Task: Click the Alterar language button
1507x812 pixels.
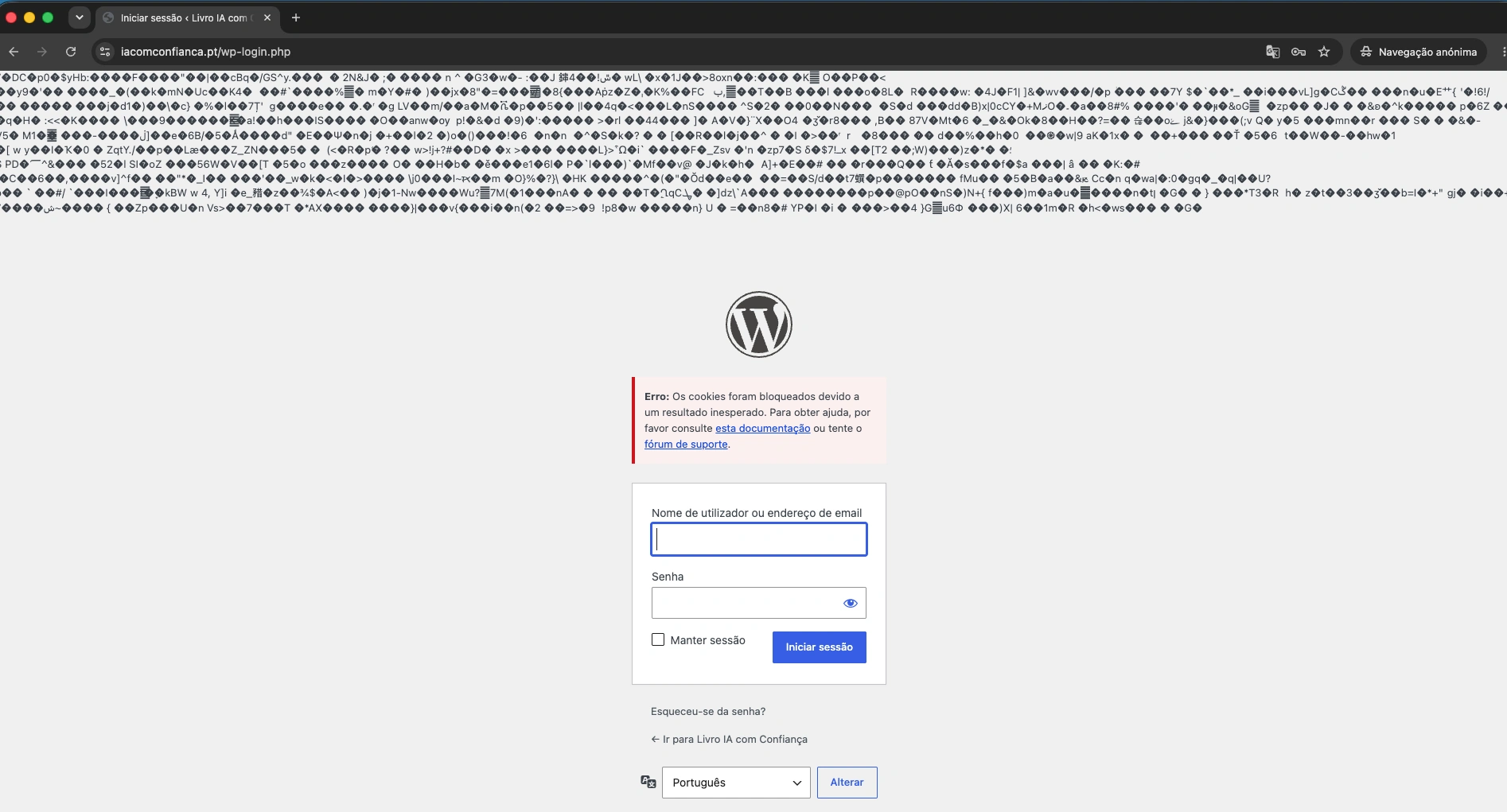Action: point(847,783)
